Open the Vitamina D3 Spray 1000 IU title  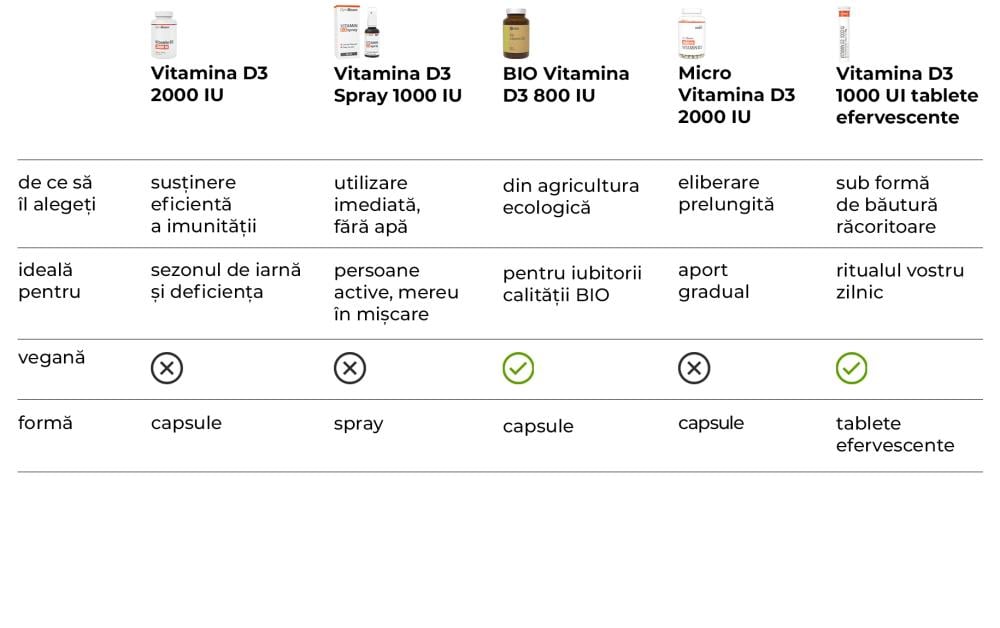(397, 84)
